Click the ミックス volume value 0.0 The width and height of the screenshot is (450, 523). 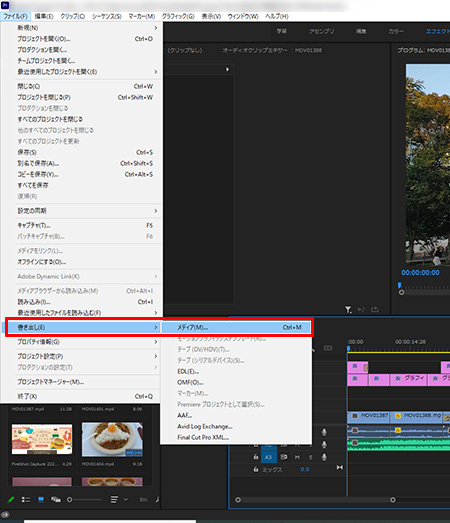point(305,469)
